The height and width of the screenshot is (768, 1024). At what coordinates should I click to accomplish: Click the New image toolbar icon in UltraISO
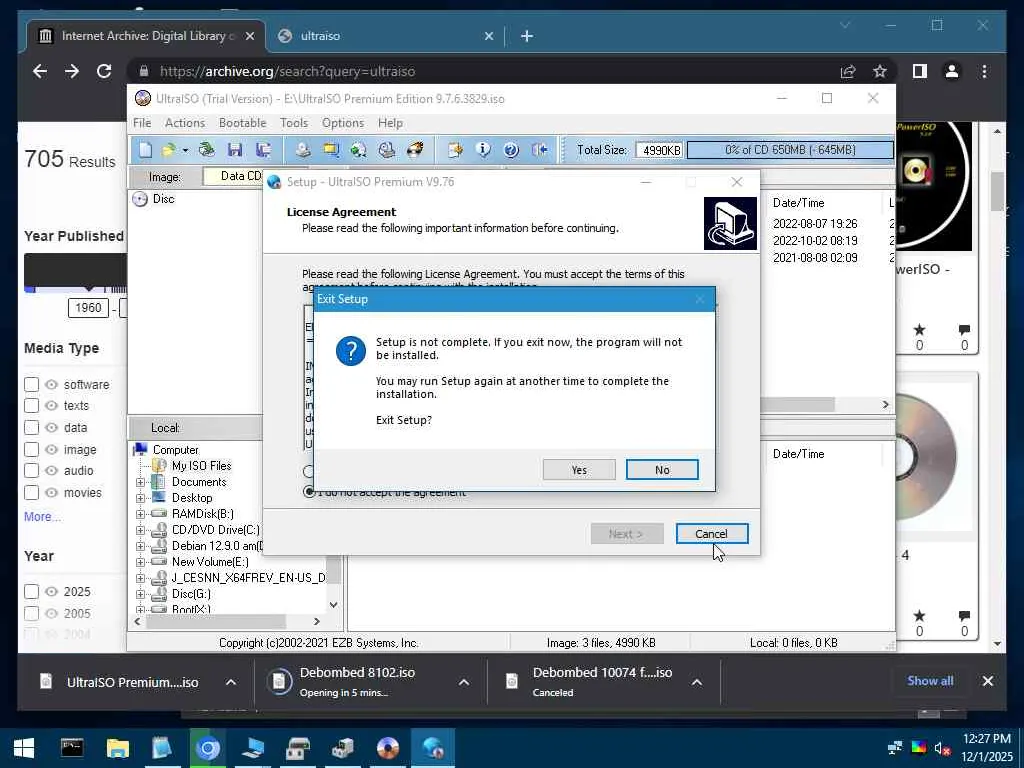point(145,150)
